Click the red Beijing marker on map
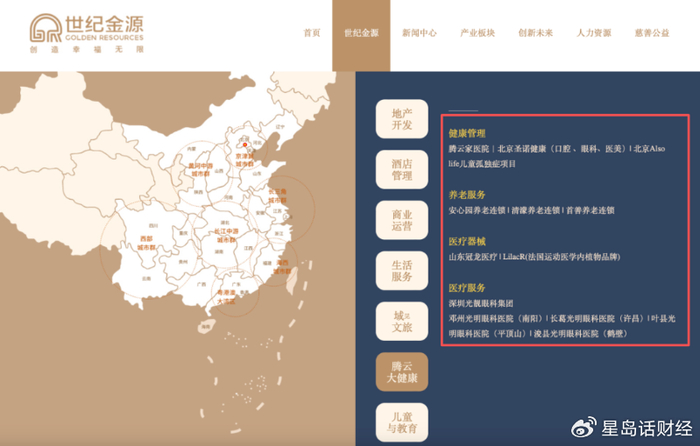 245,145
